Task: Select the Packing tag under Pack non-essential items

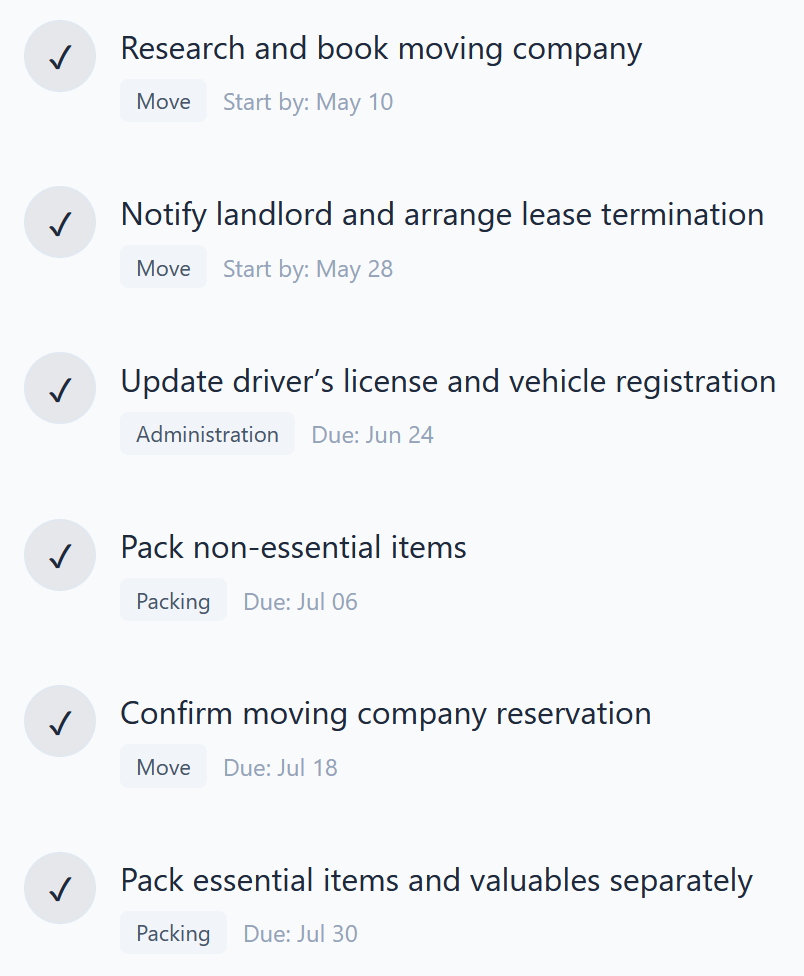Action: [x=173, y=601]
